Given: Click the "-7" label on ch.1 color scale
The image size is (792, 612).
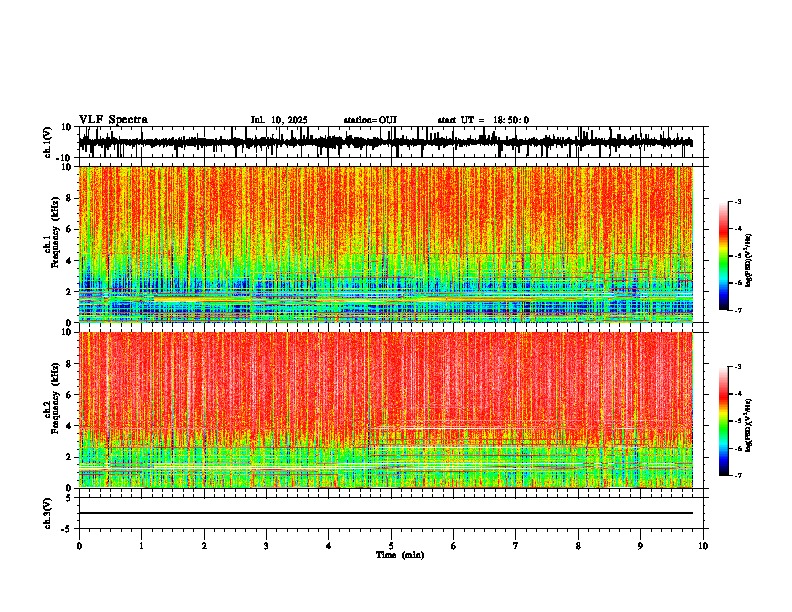Looking at the screenshot, I should click(737, 310).
